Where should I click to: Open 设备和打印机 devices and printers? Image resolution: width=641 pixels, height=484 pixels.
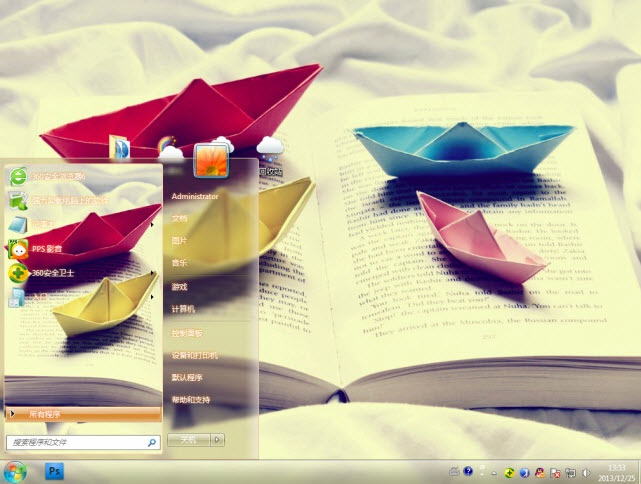[195, 355]
